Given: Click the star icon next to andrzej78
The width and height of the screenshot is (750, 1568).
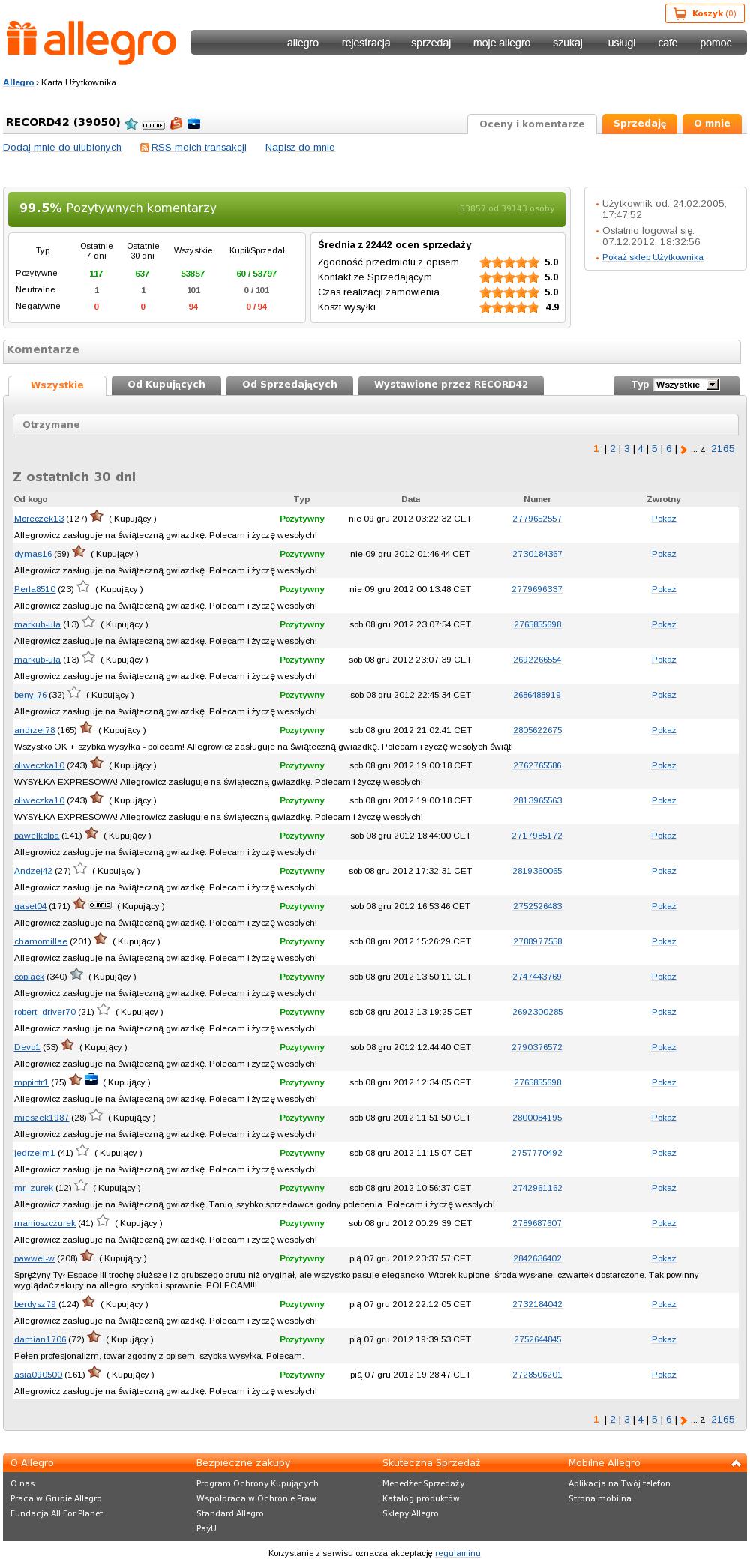Looking at the screenshot, I should click(x=86, y=728).
